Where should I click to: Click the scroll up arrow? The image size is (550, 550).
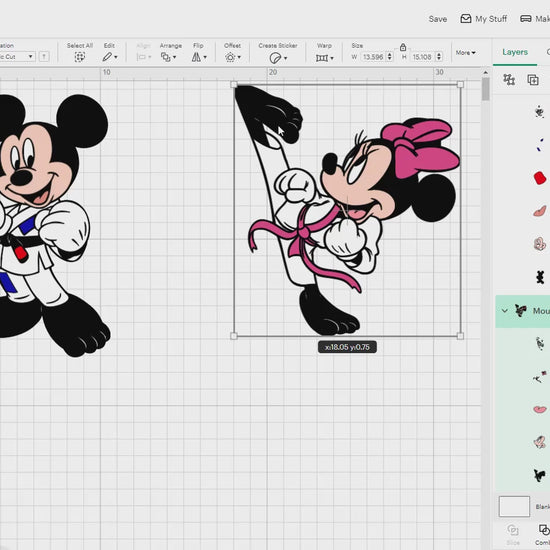(x=485, y=73)
